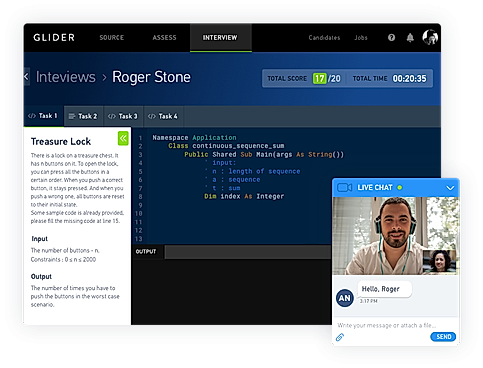Open the Source menu item
Viewport: 483px width, 368px height.
112,38
